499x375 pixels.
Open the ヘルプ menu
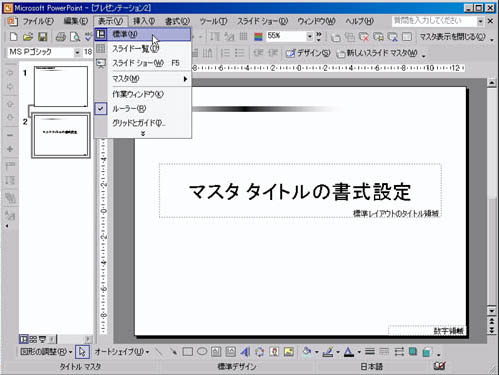click(359, 21)
